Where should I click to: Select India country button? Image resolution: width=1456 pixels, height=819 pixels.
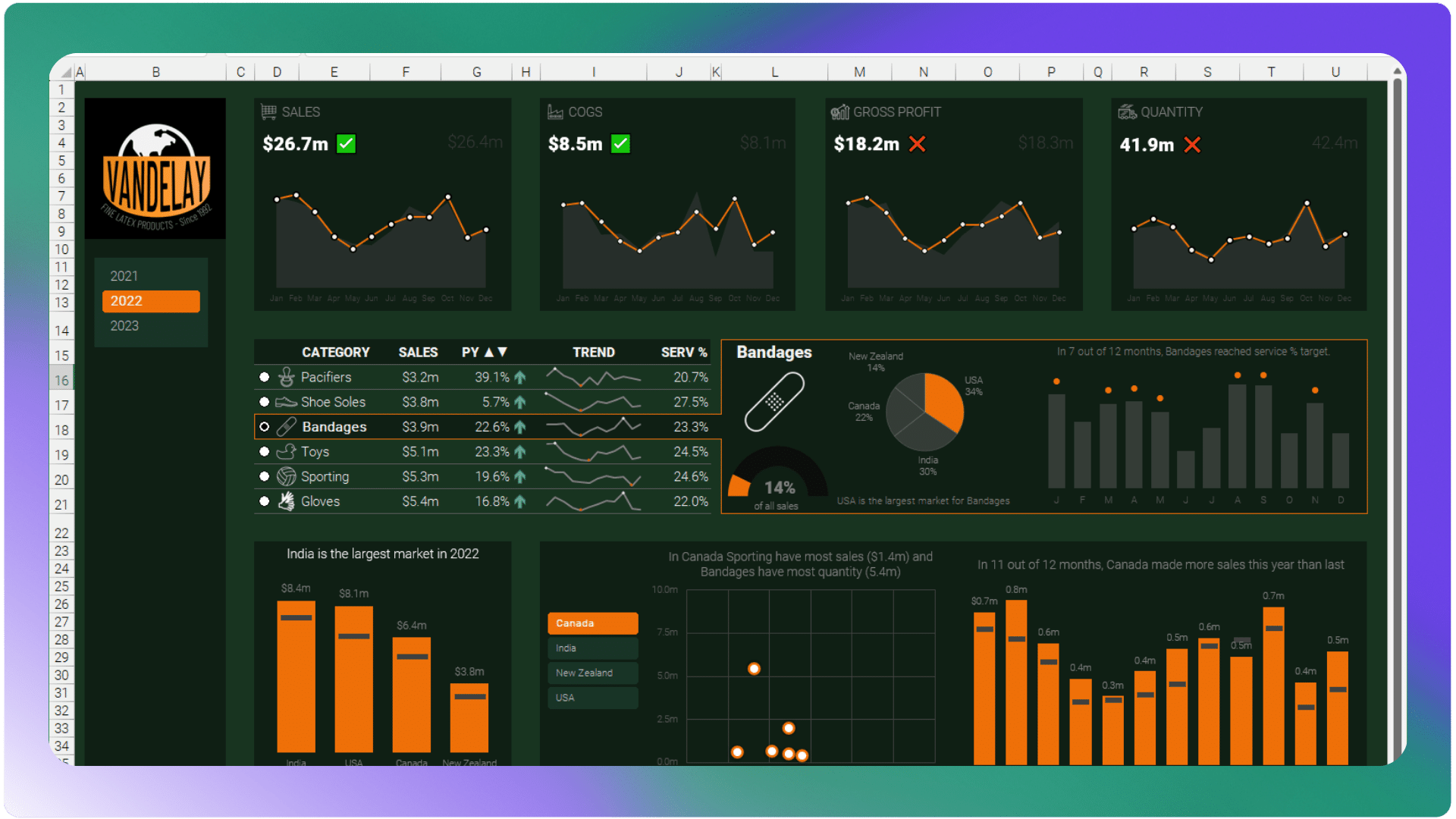click(592, 648)
